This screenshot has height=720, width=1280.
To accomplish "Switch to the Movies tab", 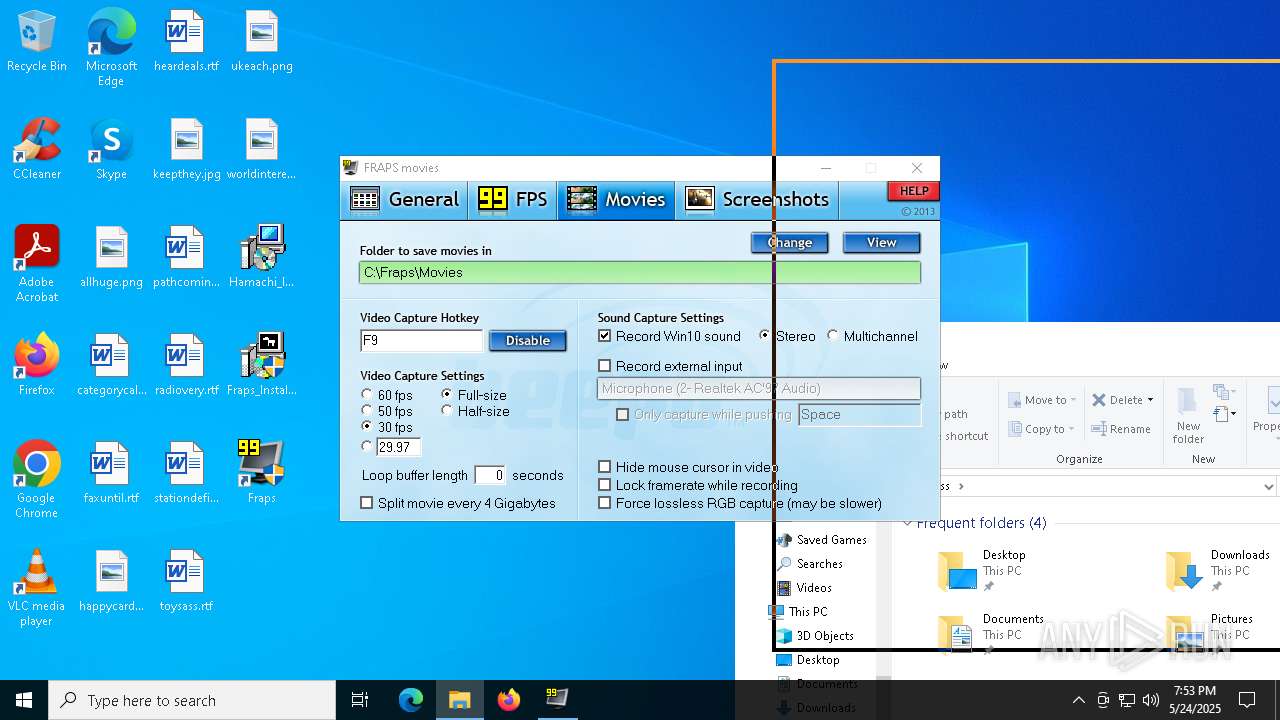I will pyautogui.click(x=616, y=200).
